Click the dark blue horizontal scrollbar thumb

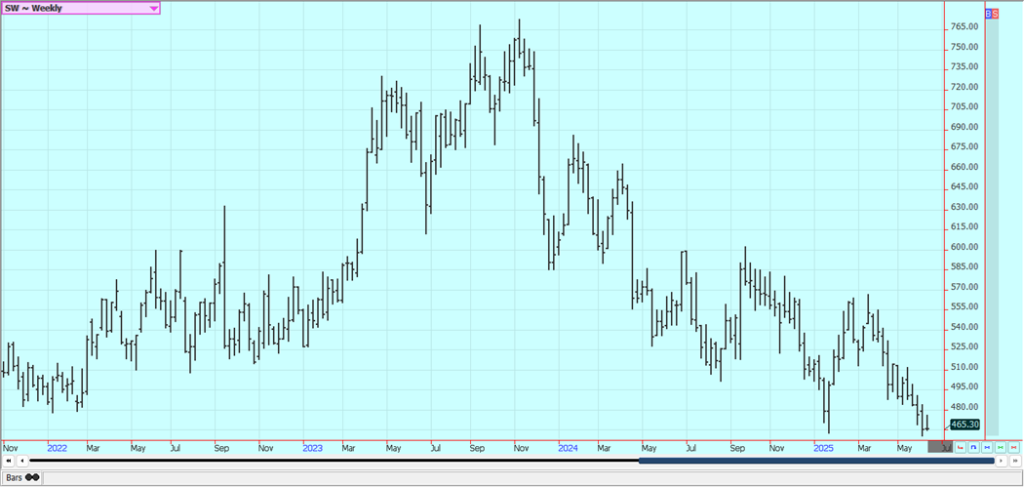click(815, 461)
